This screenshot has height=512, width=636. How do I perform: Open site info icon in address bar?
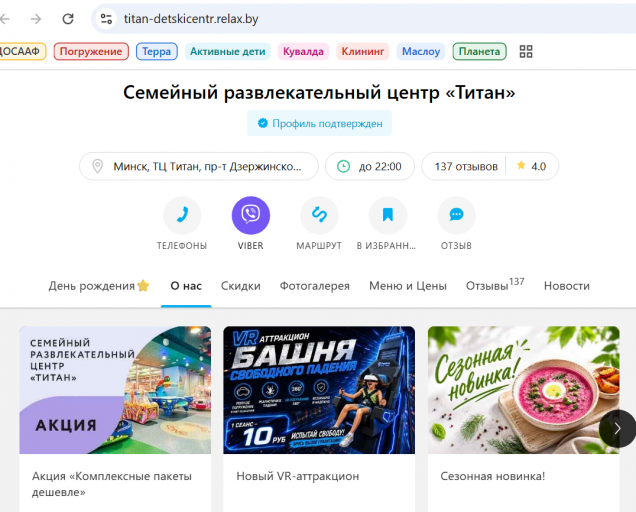pos(106,19)
